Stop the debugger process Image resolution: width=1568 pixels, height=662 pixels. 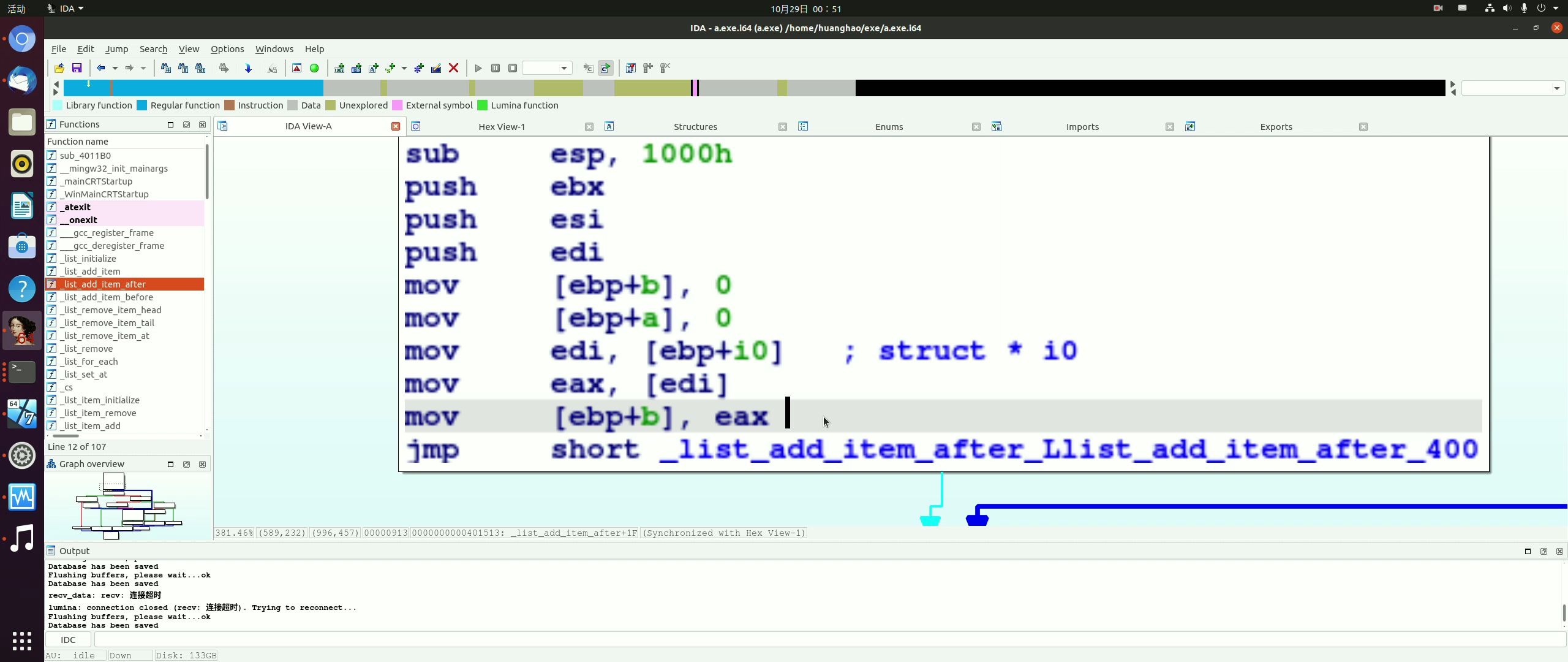(x=513, y=68)
